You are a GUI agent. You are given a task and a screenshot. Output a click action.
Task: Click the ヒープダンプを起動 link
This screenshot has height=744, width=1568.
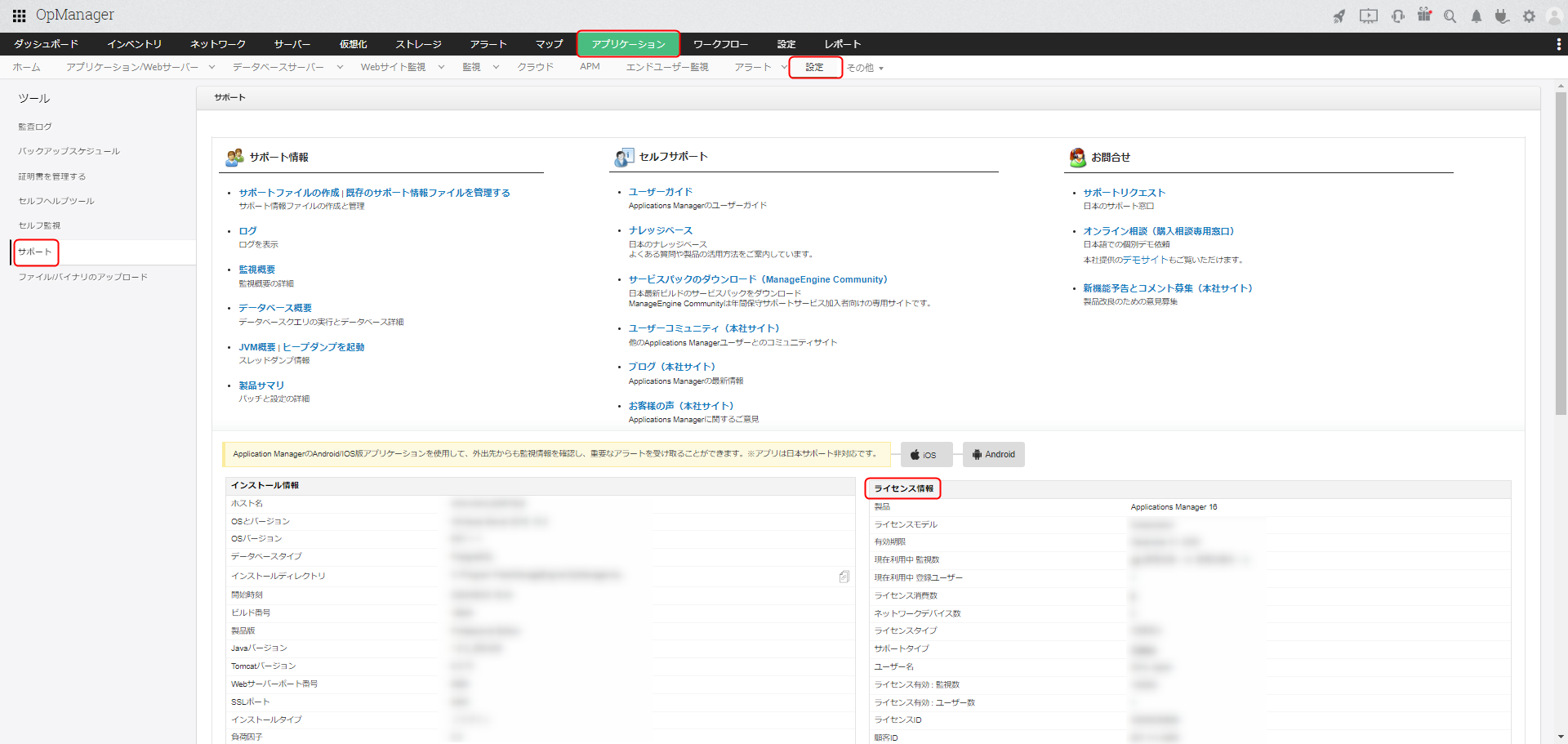[323, 347]
